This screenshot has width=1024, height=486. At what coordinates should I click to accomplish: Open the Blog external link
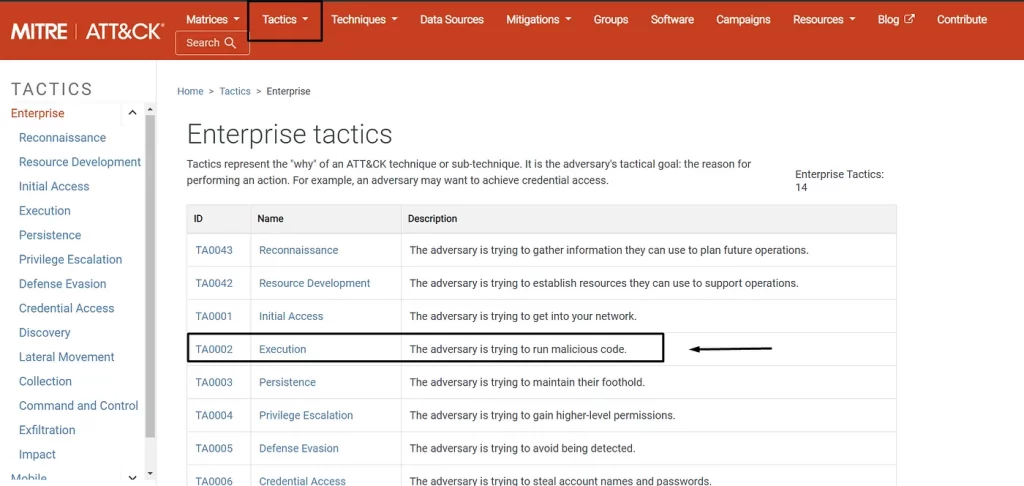pos(896,20)
